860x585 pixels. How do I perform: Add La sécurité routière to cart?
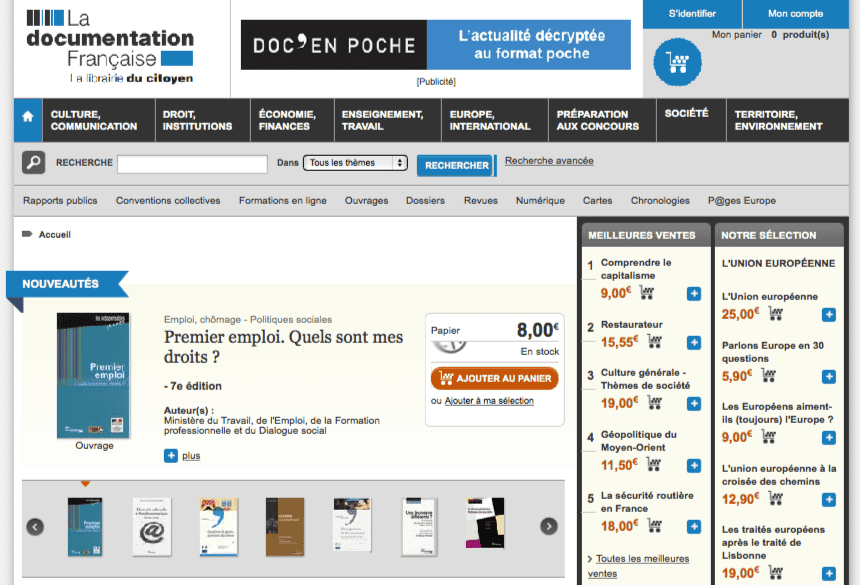[x=655, y=526]
